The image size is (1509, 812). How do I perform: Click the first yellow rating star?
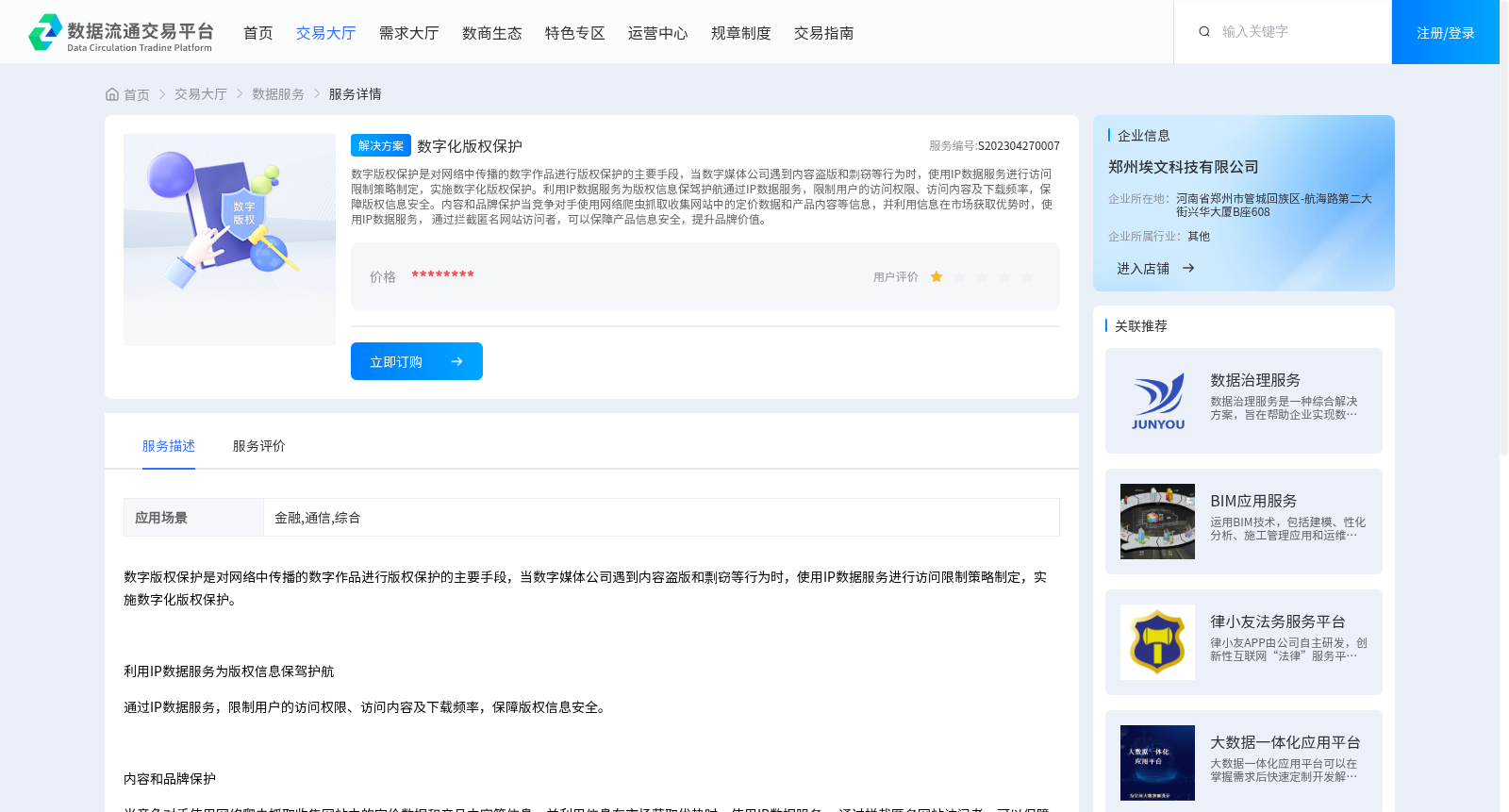tap(937, 276)
